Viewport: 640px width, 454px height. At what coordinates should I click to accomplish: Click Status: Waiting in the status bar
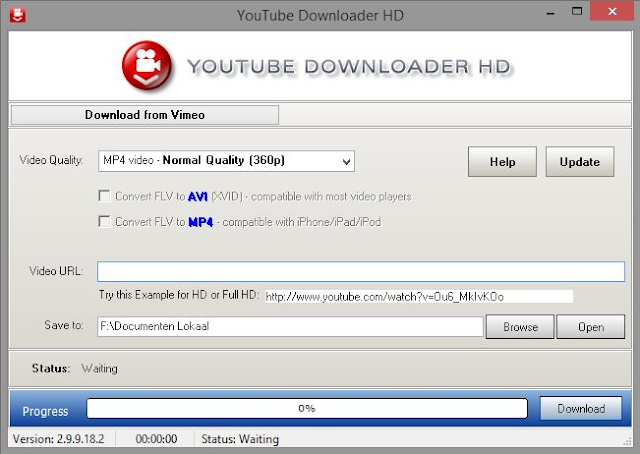click(x=240, y=439)
